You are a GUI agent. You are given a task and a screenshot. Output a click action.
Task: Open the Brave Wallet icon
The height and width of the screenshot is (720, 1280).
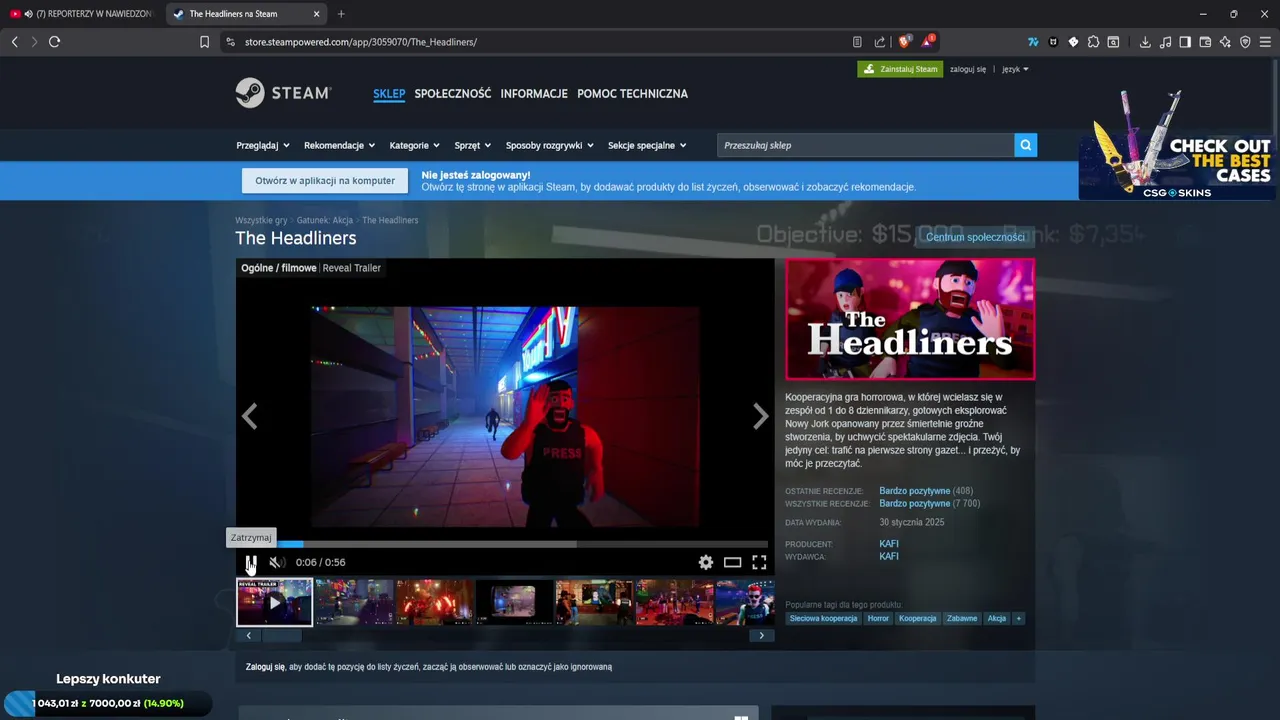(1205, 42)
